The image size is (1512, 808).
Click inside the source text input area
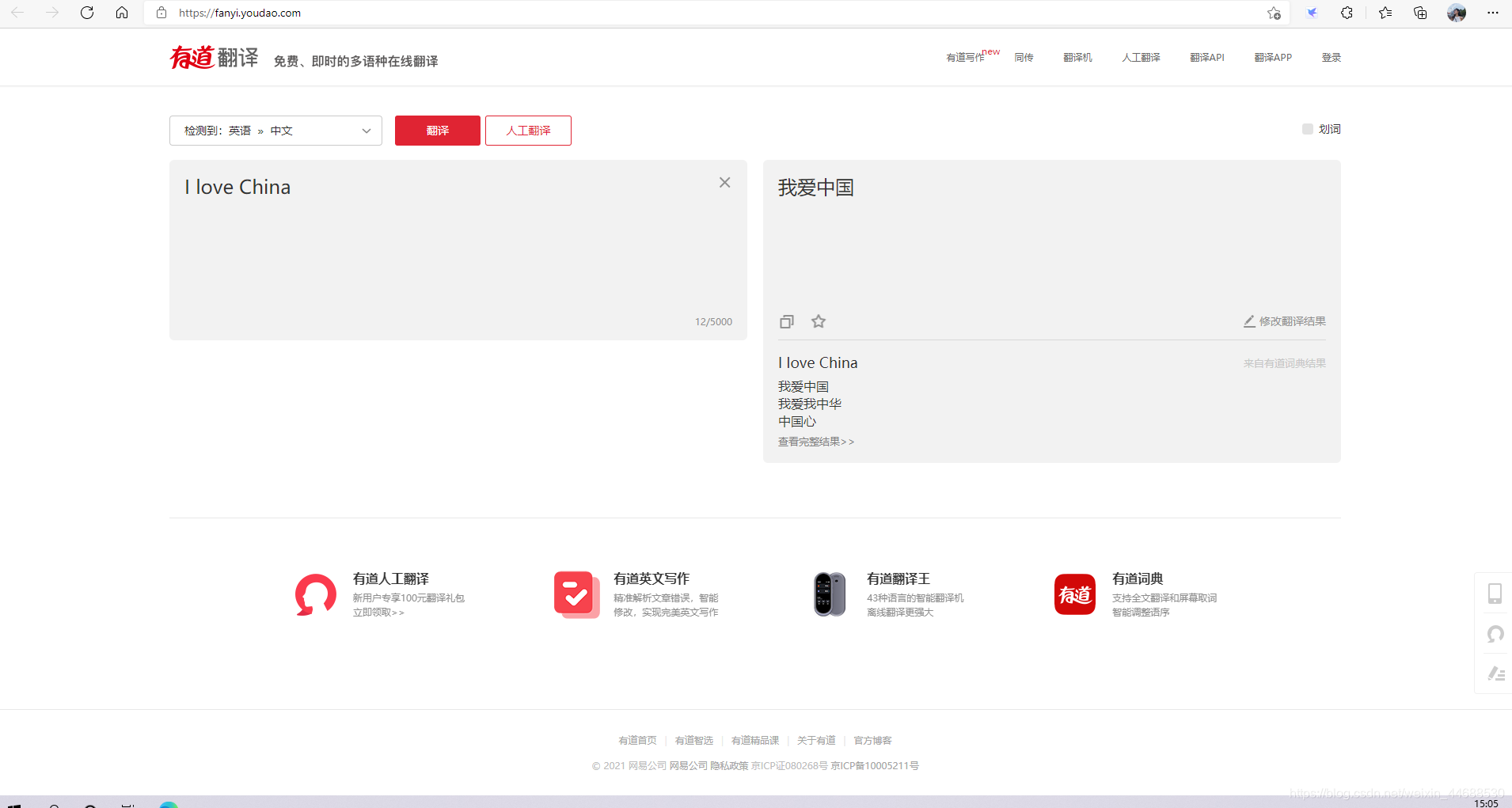458,250
